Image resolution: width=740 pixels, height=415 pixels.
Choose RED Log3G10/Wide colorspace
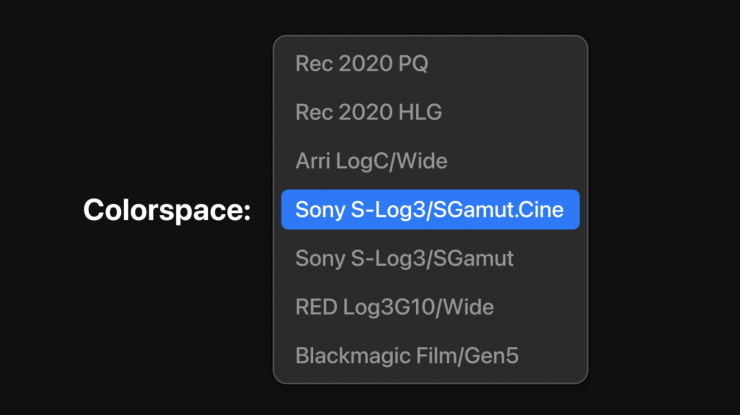pyautogui.click(x=394, y=306)
